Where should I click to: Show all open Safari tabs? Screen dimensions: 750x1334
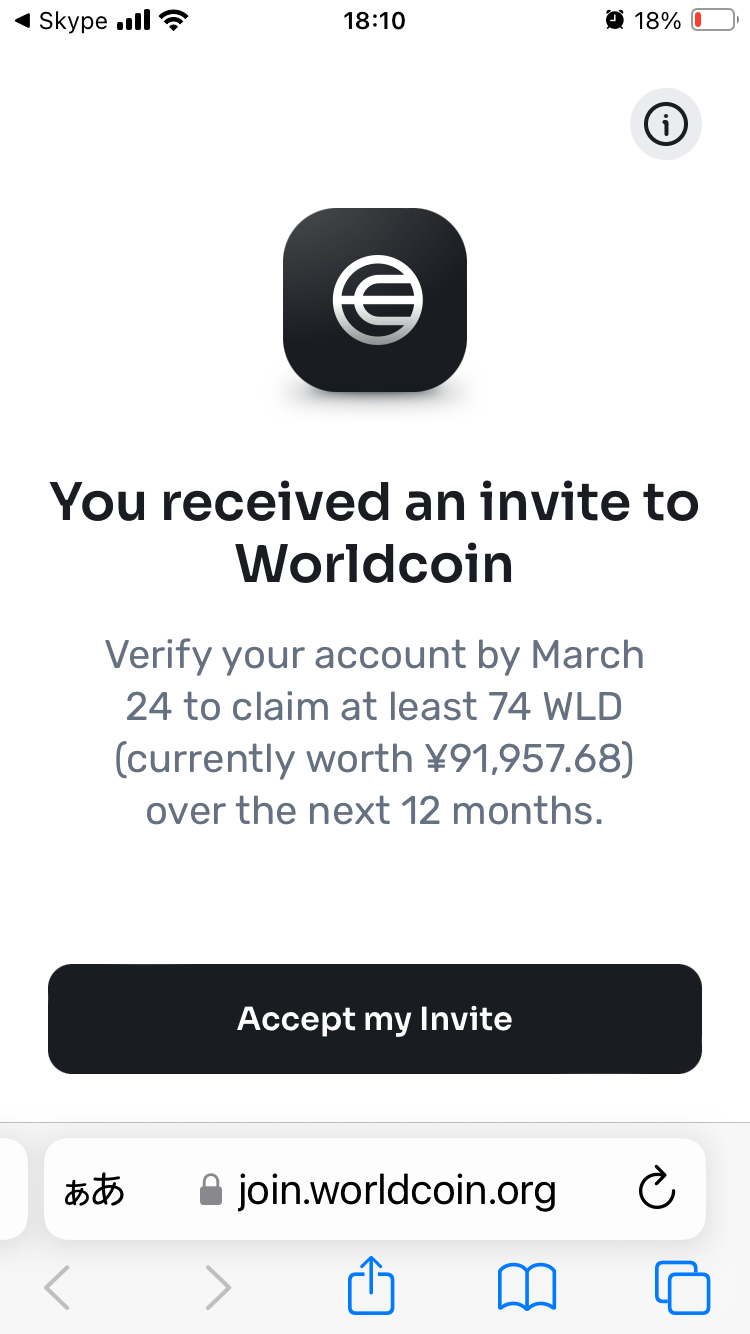682,1287
